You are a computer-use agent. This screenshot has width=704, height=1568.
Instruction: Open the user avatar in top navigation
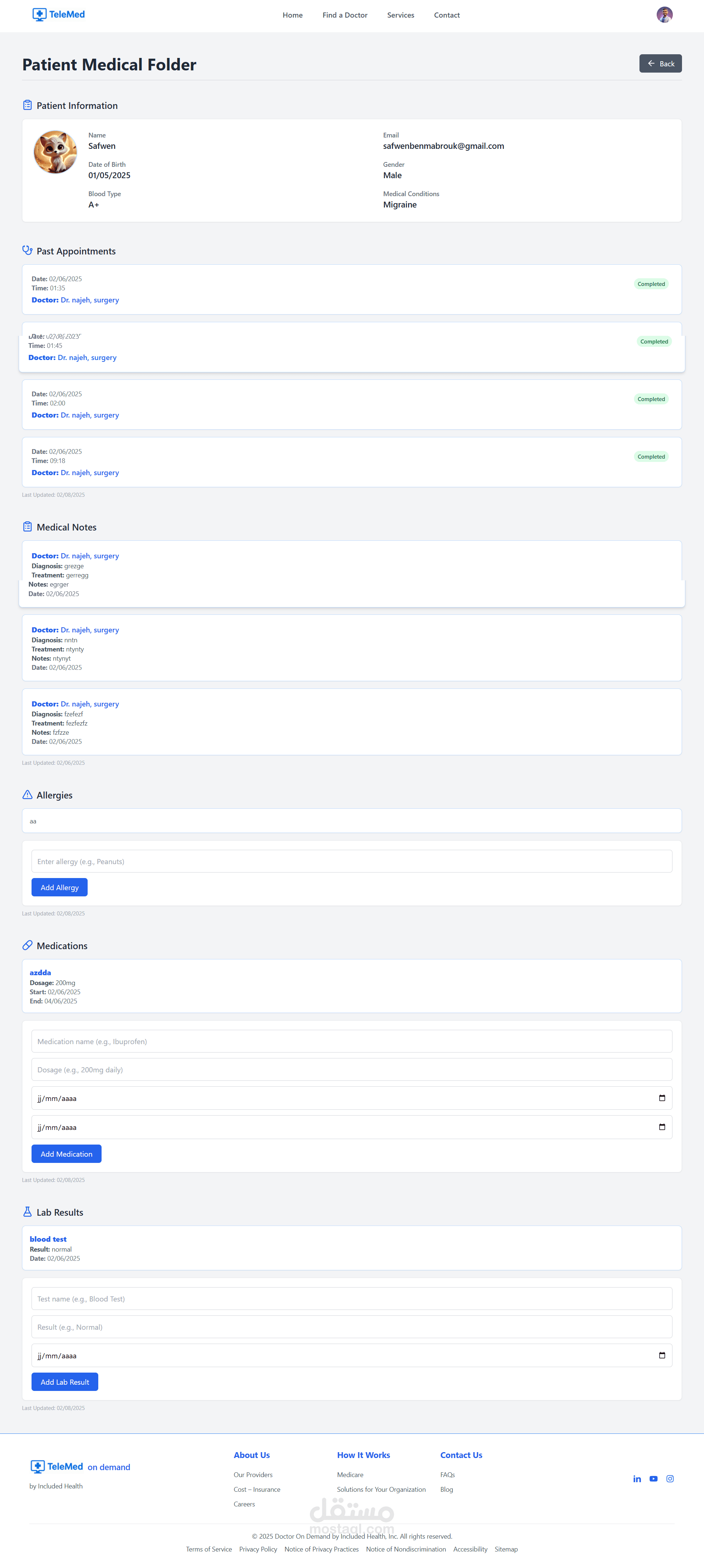[664, 15]
